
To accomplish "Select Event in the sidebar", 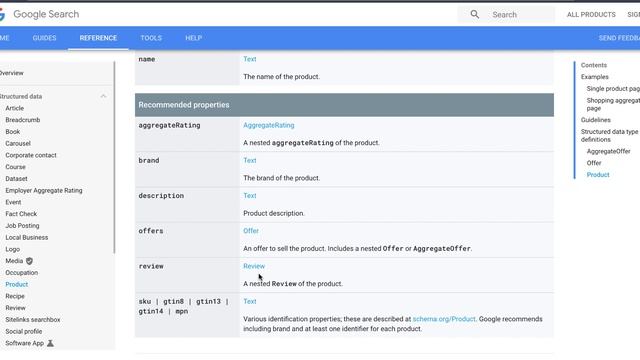I will (13, 202).
